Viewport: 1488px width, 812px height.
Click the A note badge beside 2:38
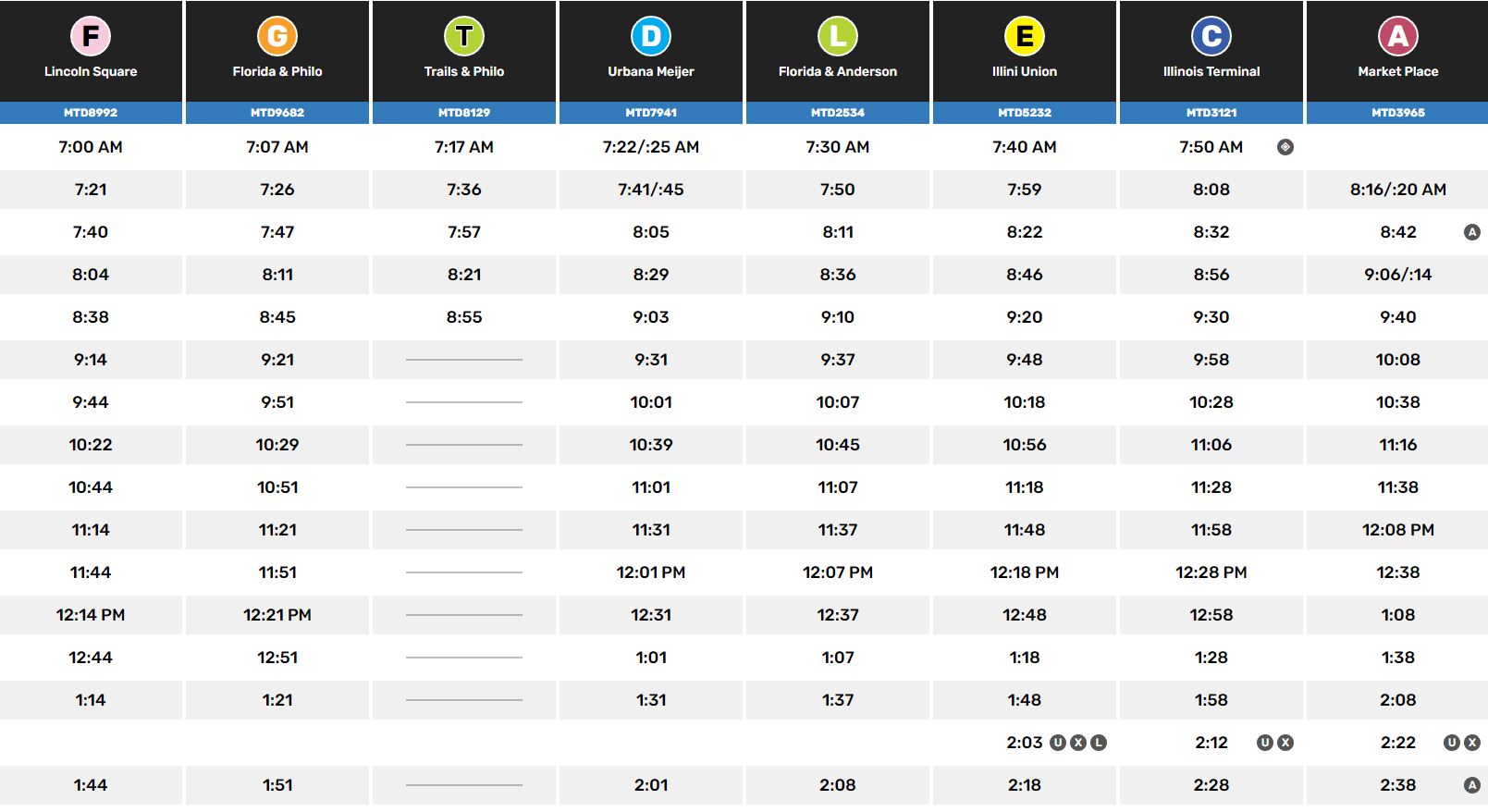pyautogui.click(x=1472, y=785)
